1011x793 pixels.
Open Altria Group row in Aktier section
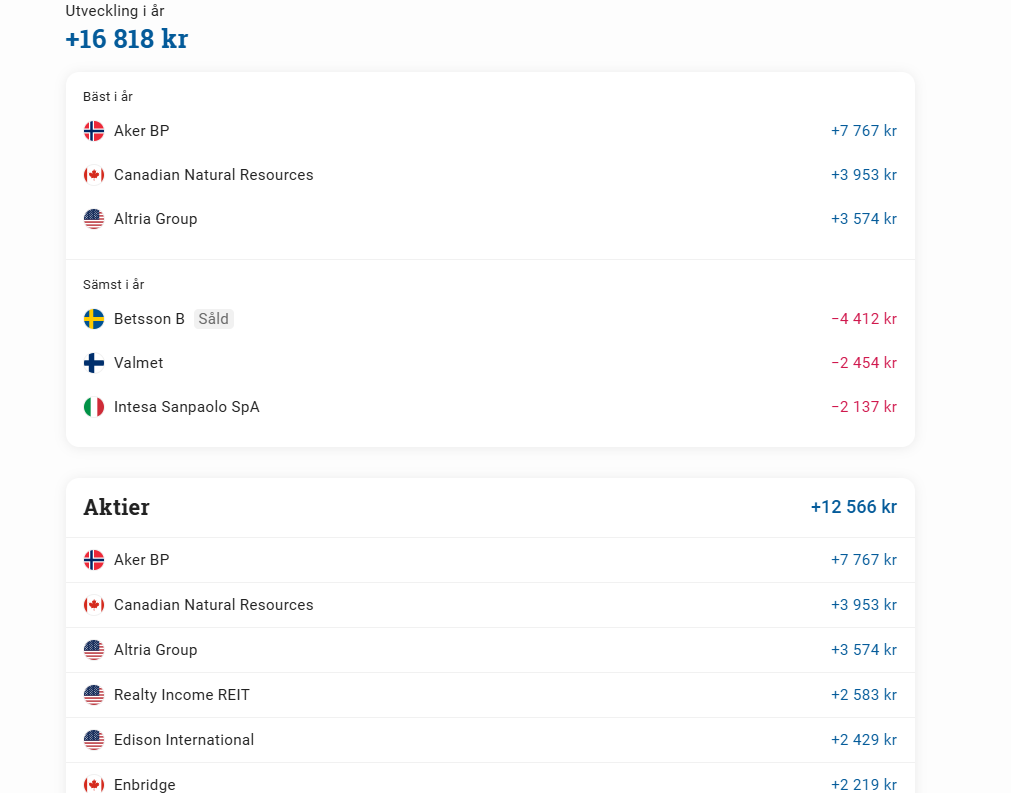pos(490,650)
